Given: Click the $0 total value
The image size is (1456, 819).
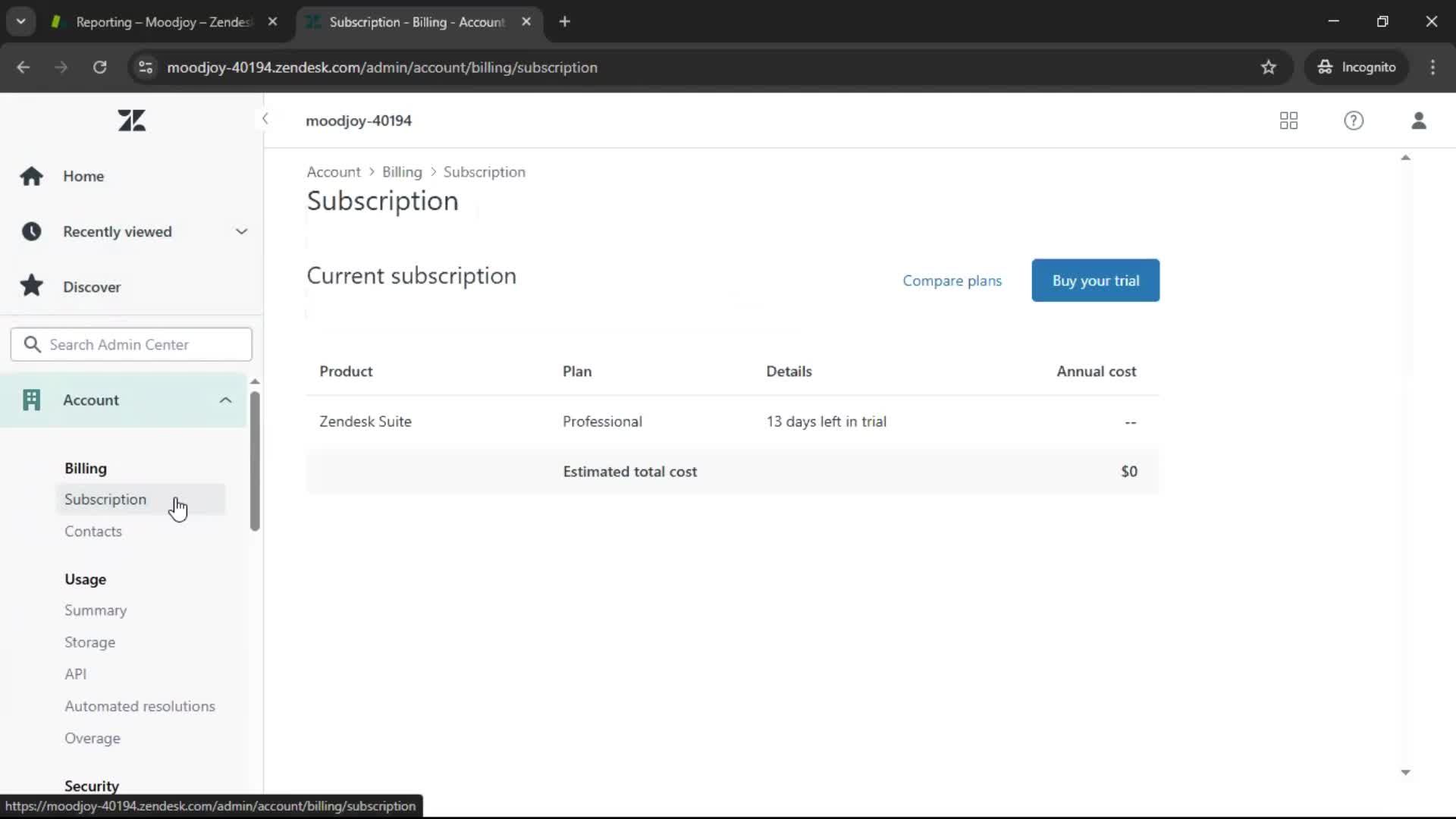Looking at the screenshot, I should tap(1128, 472).
